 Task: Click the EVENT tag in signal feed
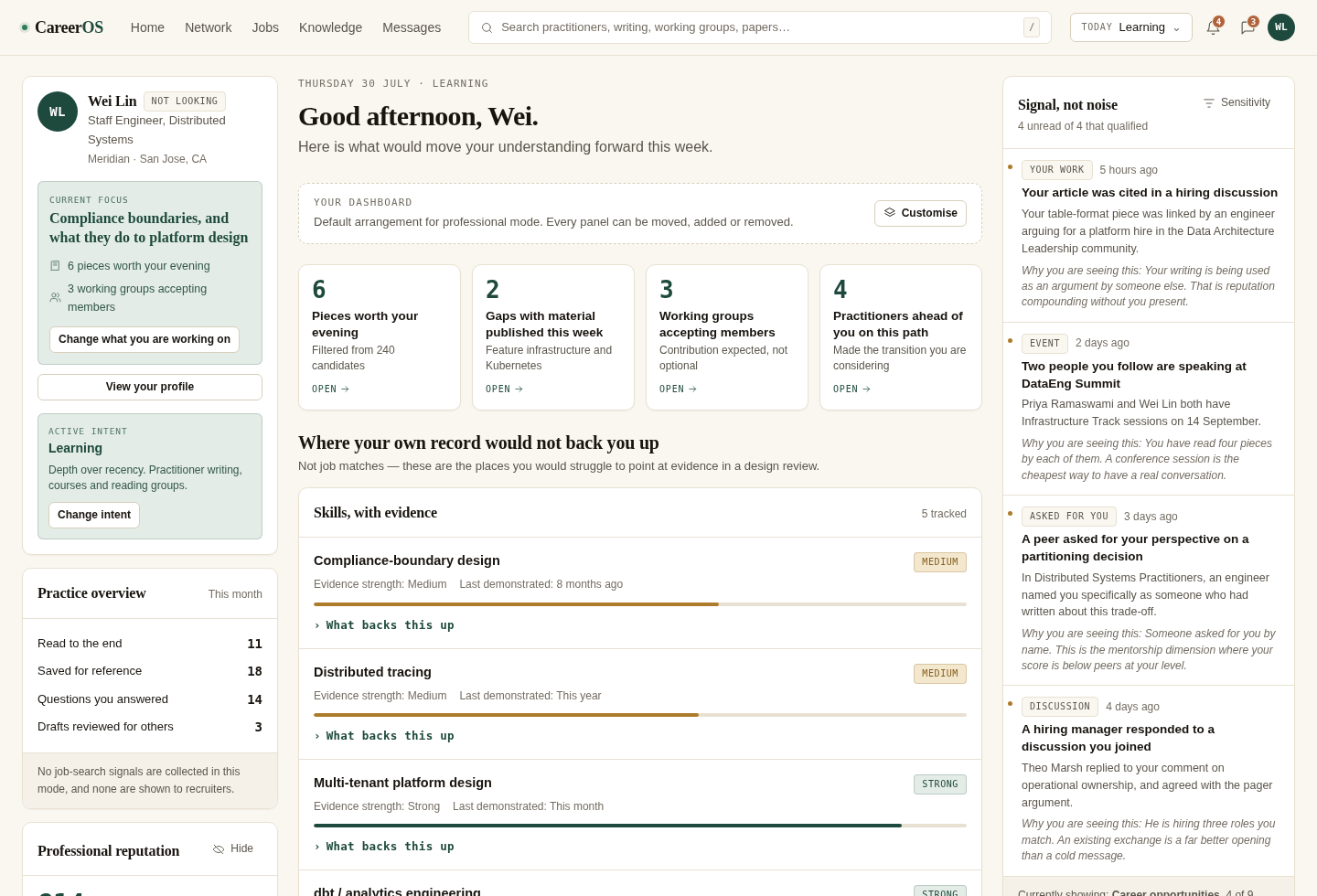point(1044,344)
